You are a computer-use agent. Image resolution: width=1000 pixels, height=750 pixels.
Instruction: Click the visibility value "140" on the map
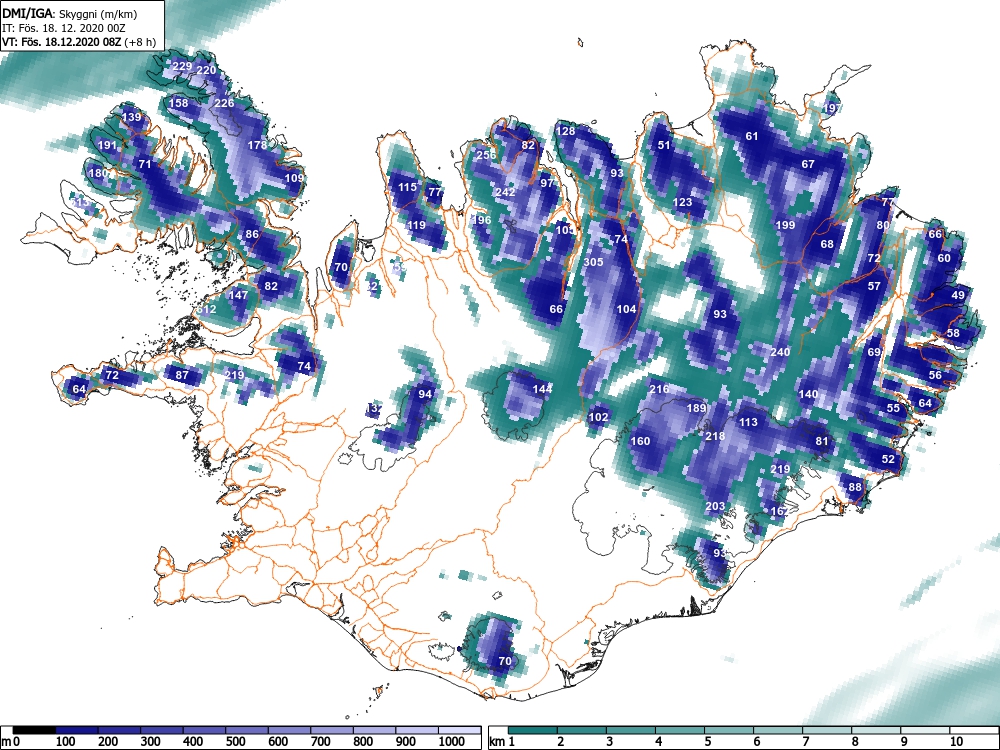(808, 394)
